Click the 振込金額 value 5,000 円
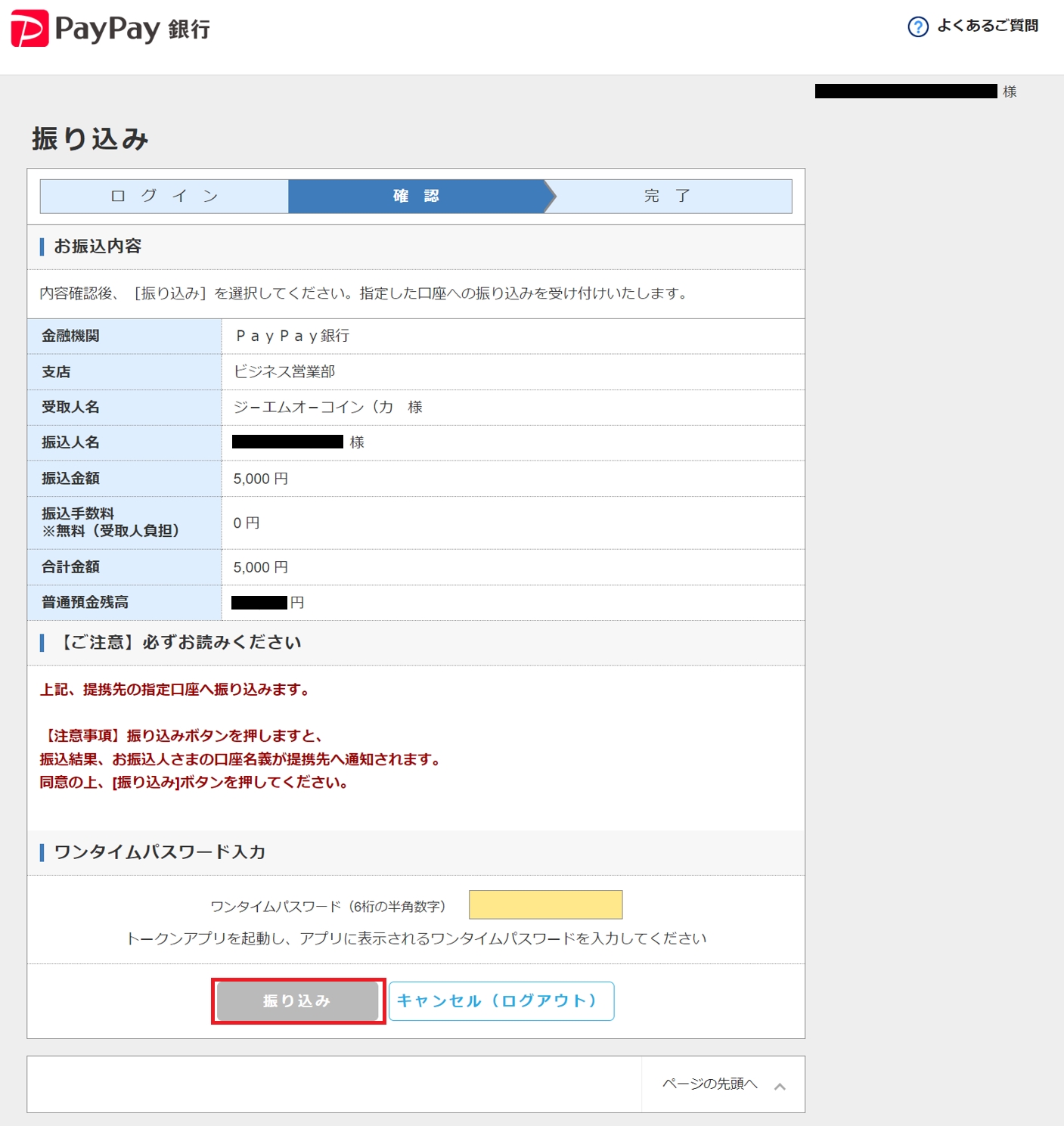This screenshot has width=1064, height=1126. click(x=260, y=479)
